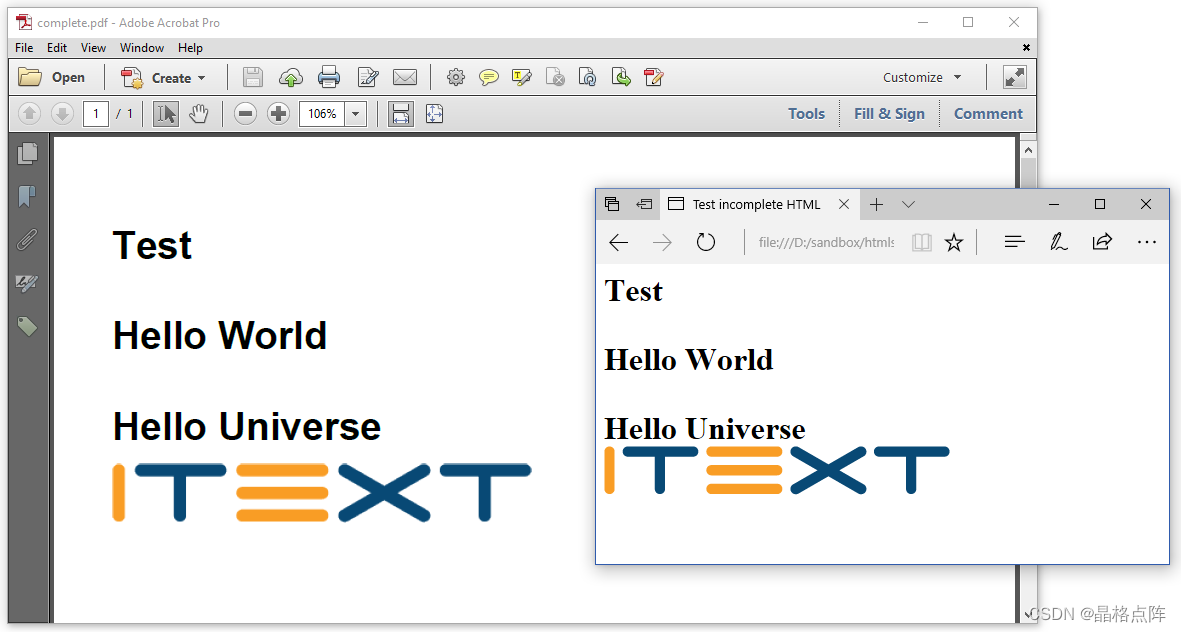Open the Edge Hub lines icon

(x=1015, y=243)
